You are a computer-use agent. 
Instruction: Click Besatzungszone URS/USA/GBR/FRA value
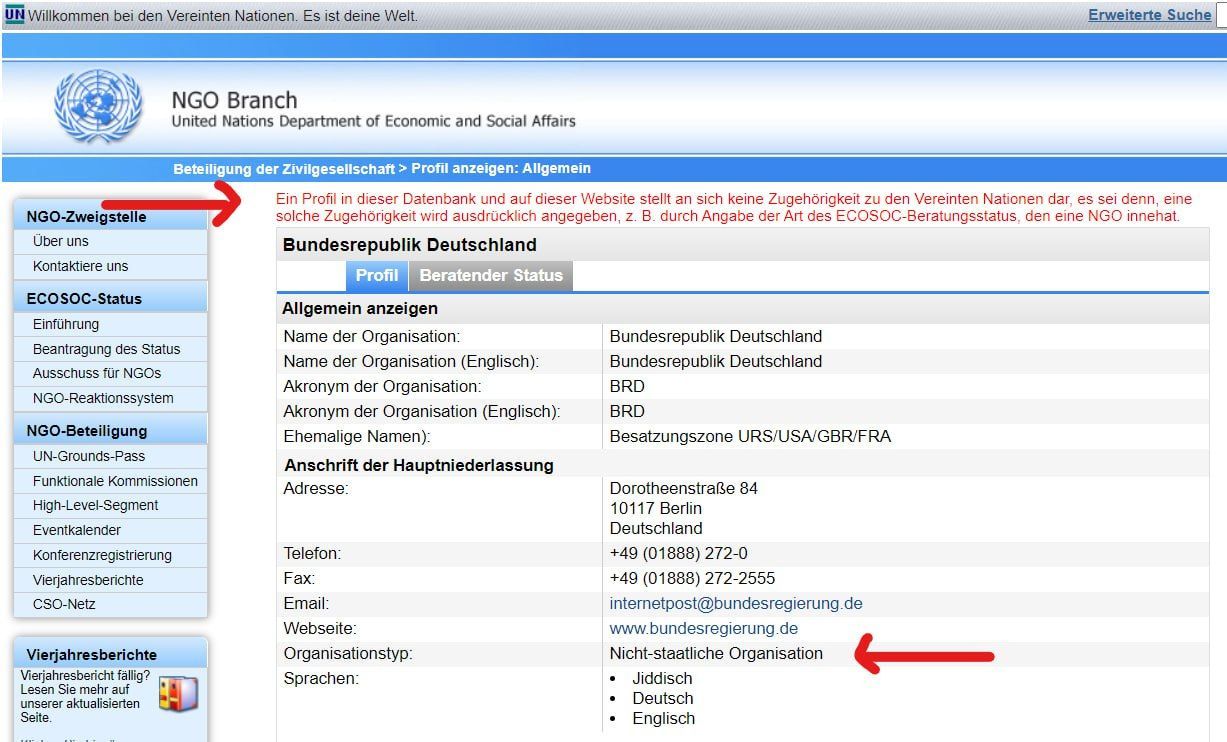(750, 436)
